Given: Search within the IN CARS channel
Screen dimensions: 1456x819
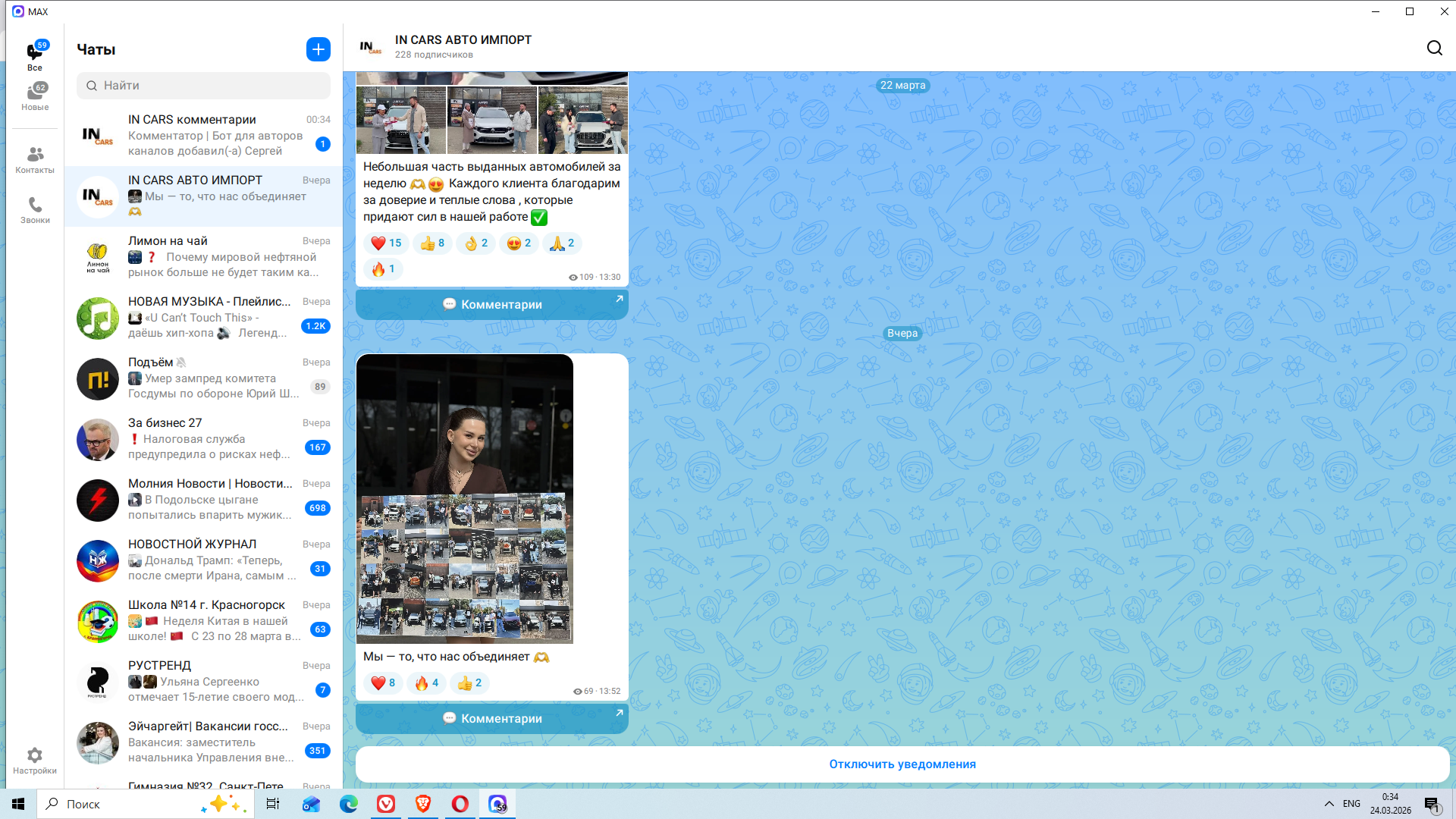Looking at the screenshot, I should pos(1434,49).
